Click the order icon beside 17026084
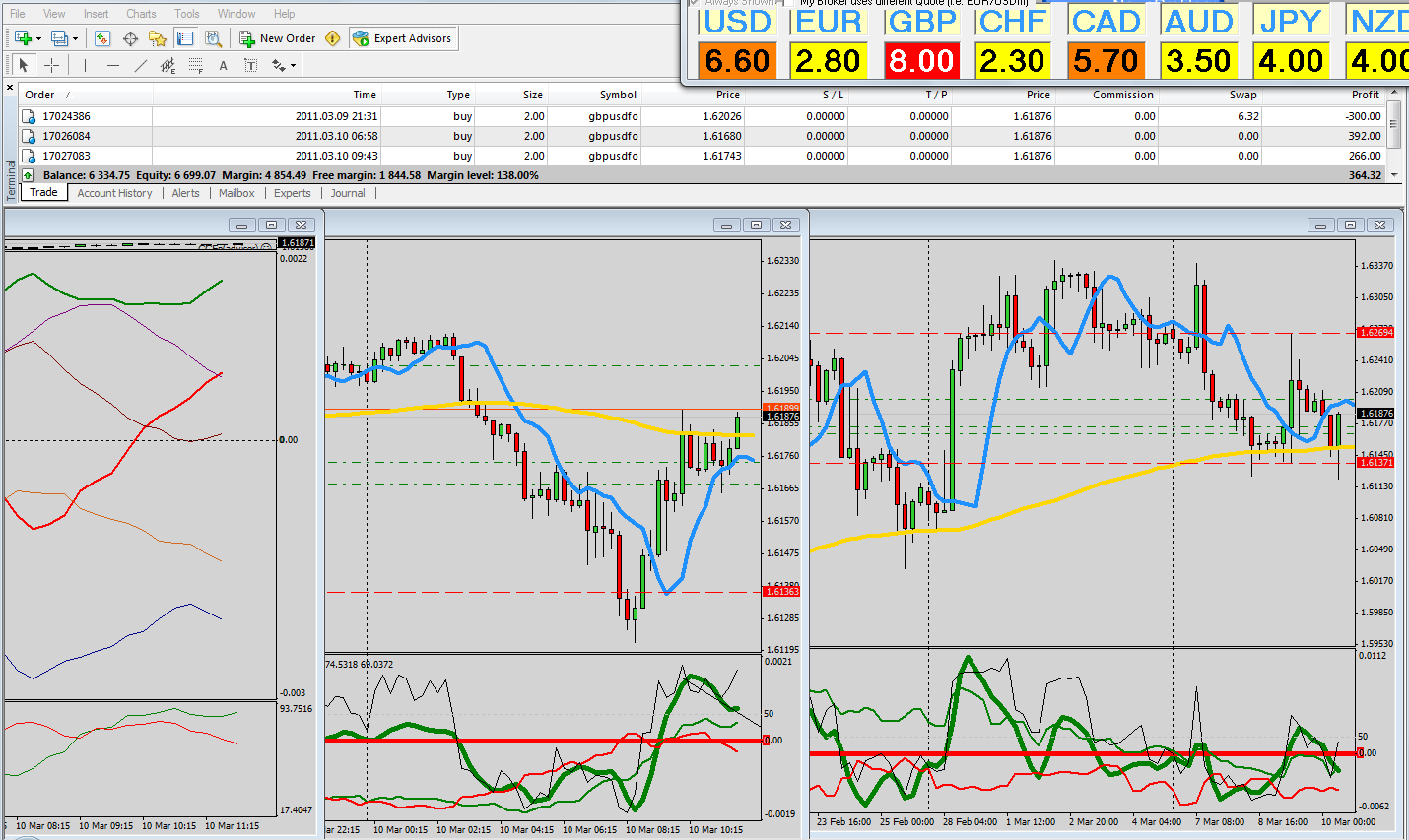Screen dimensions: 1409x840 click(29, 136)
